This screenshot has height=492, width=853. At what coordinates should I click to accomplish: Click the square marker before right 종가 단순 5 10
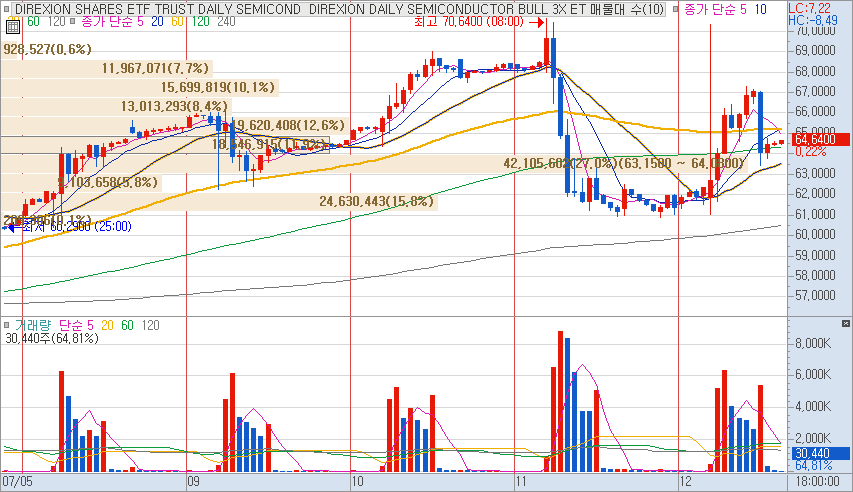[676, 9]
